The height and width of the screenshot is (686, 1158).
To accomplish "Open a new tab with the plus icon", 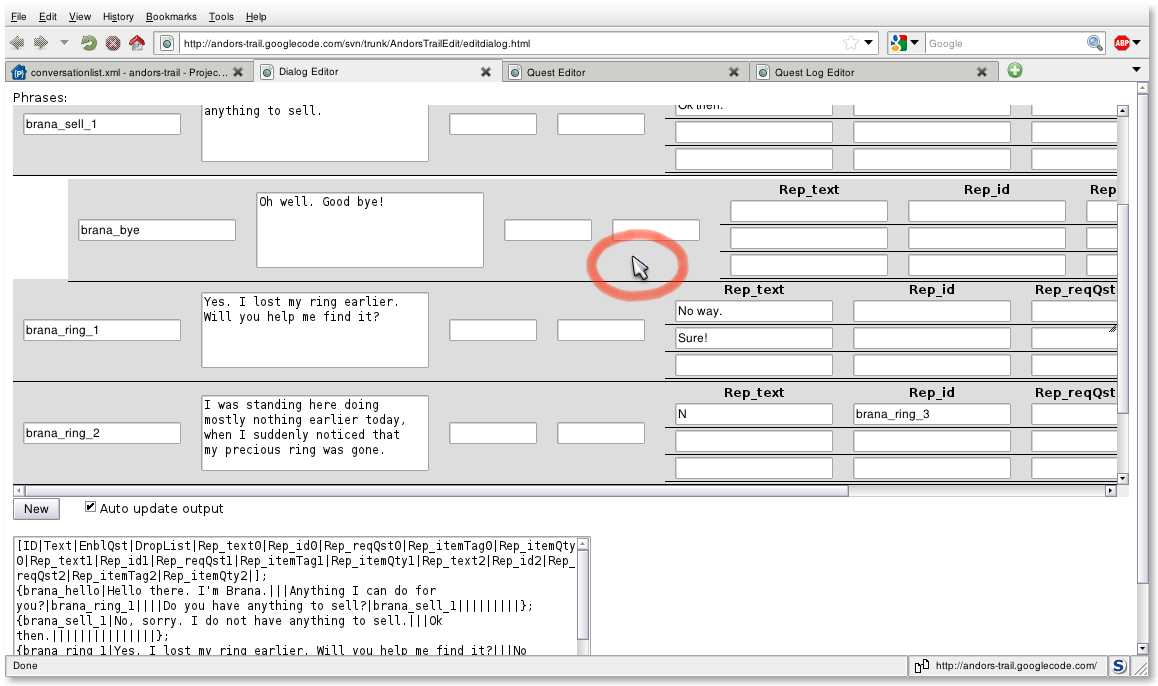I will (1015, 71).
